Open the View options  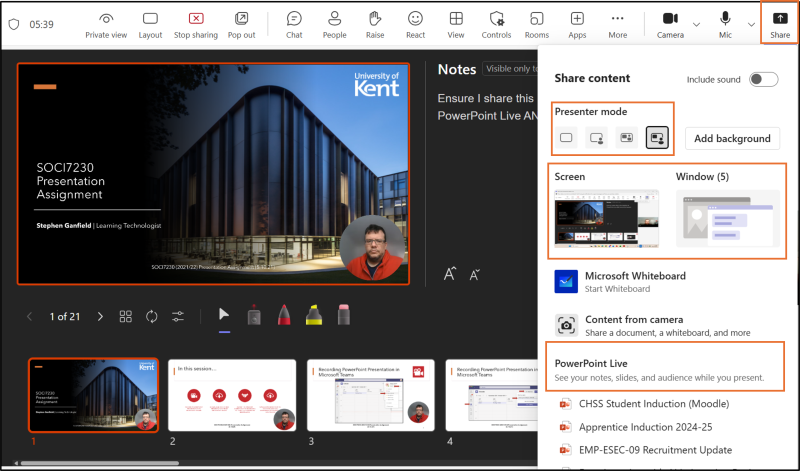456,26
